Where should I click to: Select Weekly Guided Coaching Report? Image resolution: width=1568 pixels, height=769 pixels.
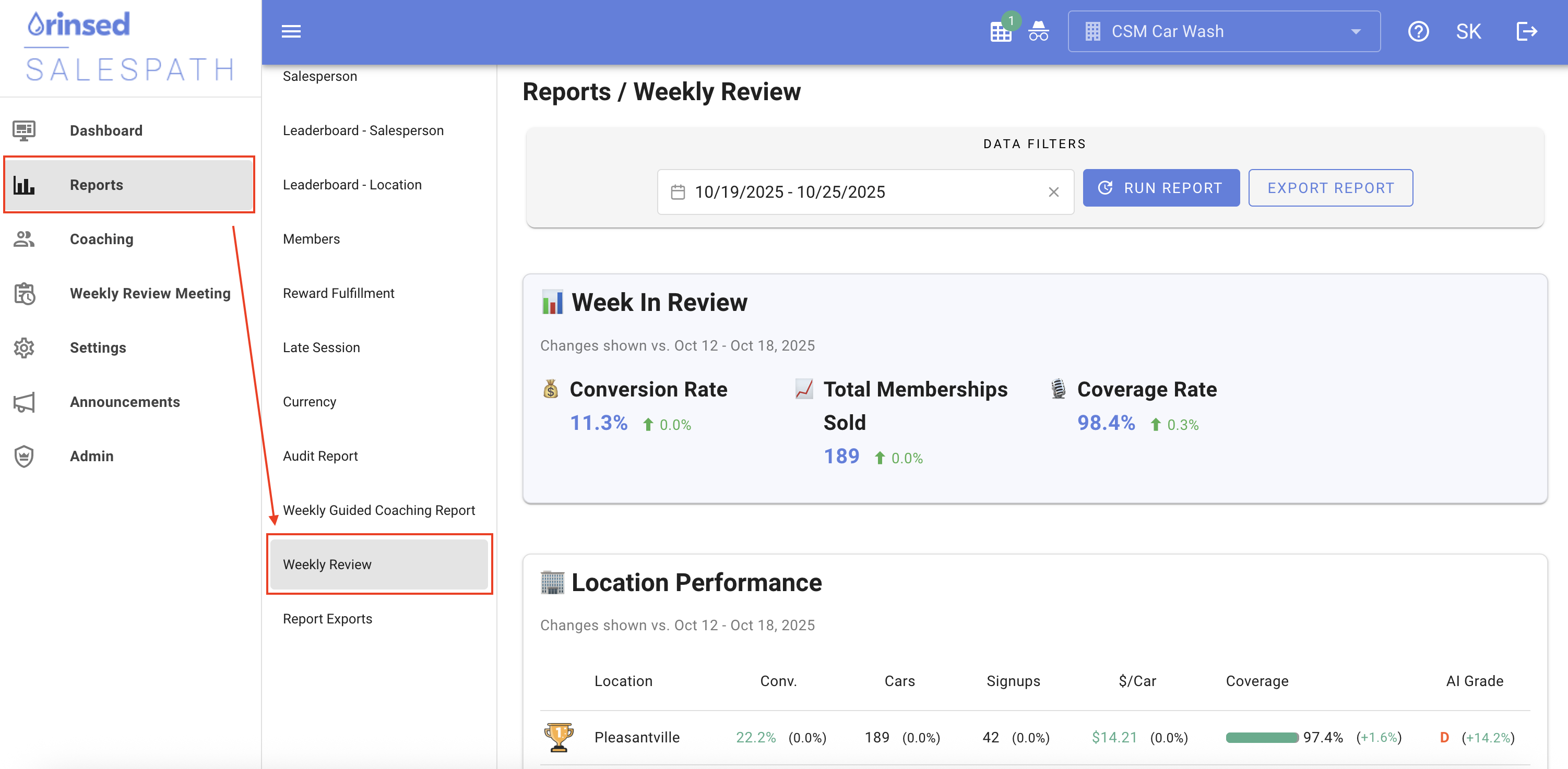click(x=379, y=510)
